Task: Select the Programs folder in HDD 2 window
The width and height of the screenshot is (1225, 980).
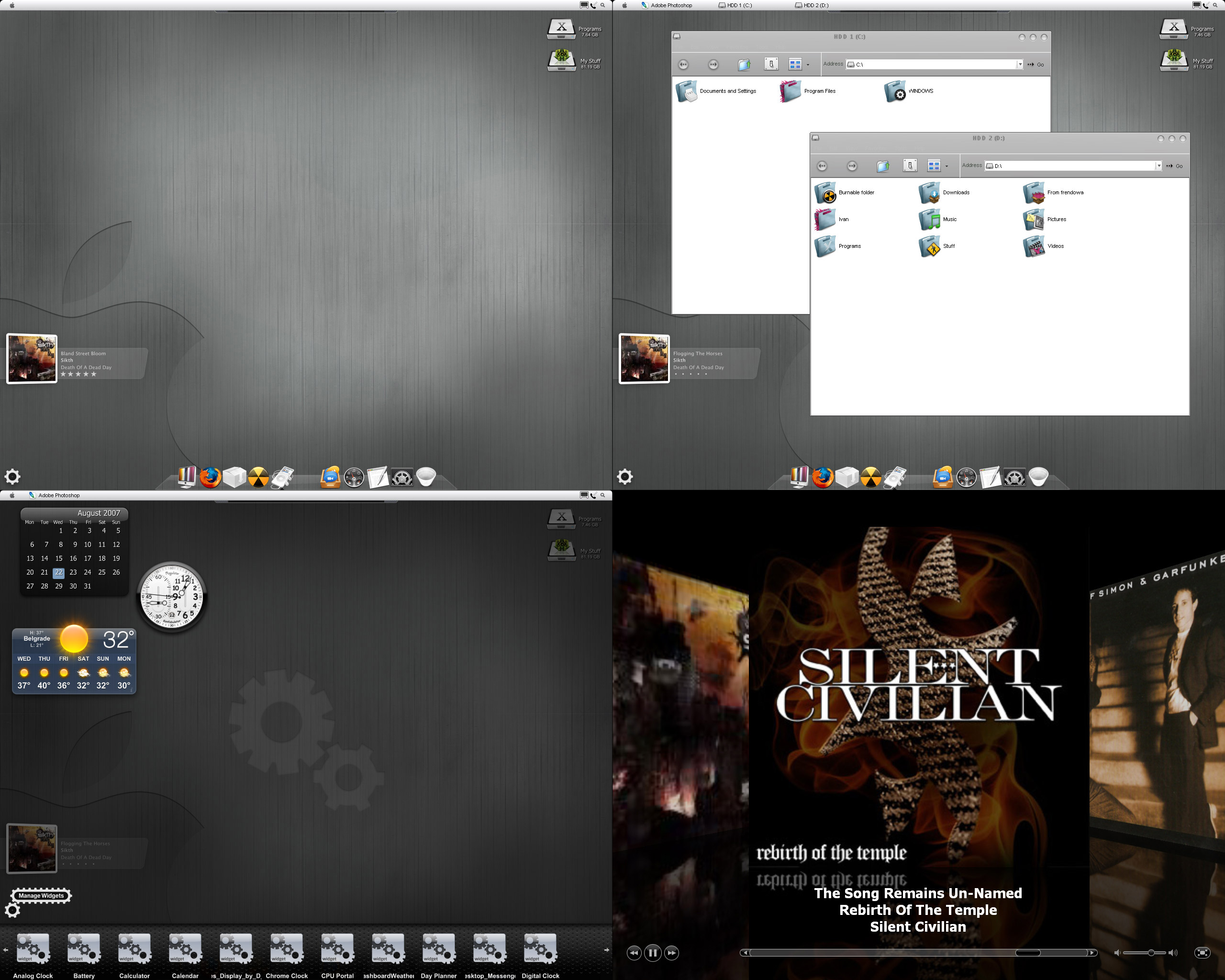Action: click(x=838, y=246)
